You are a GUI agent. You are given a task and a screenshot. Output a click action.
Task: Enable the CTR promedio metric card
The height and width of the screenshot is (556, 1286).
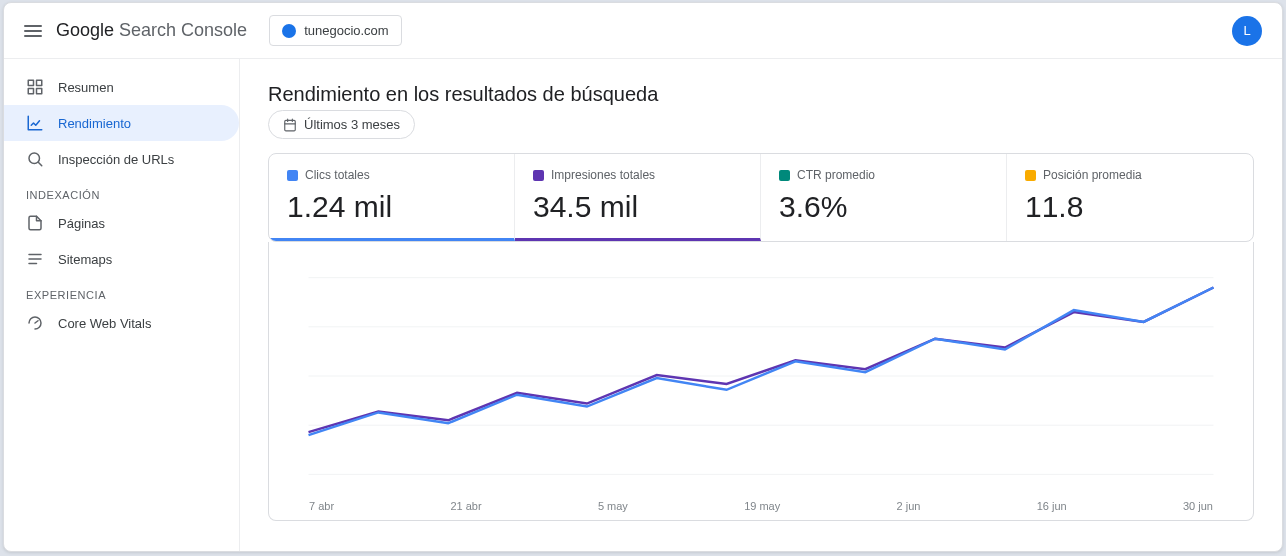point(883,197)
